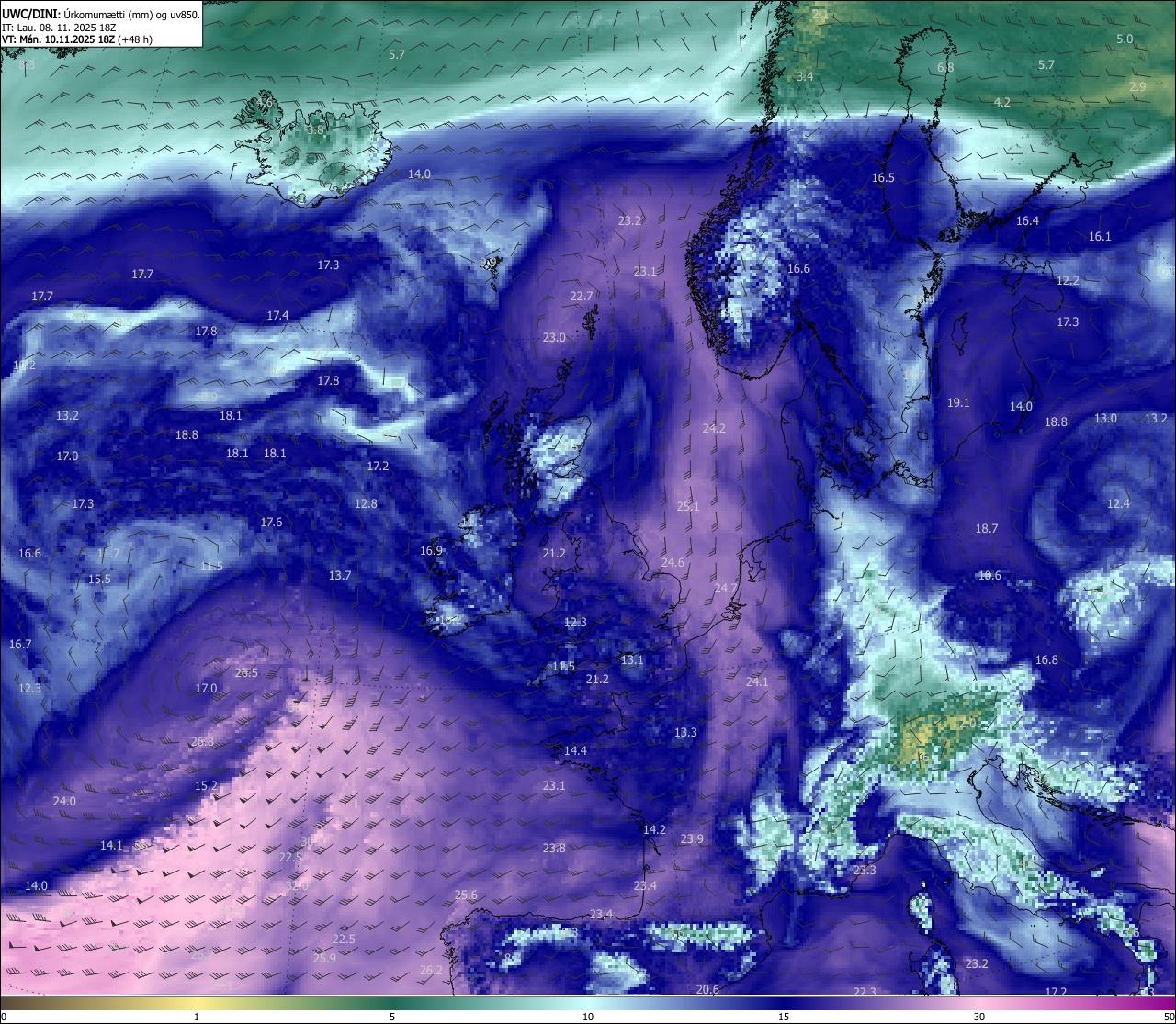Click the 12.2 value label

[1068, 281]
